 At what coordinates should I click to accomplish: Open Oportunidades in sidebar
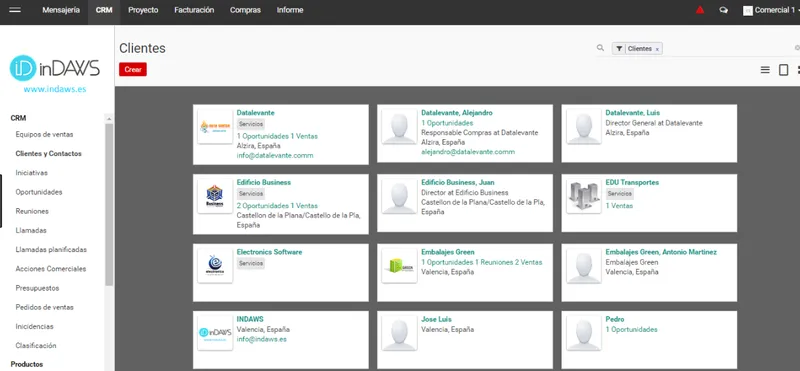coord(39,192)
